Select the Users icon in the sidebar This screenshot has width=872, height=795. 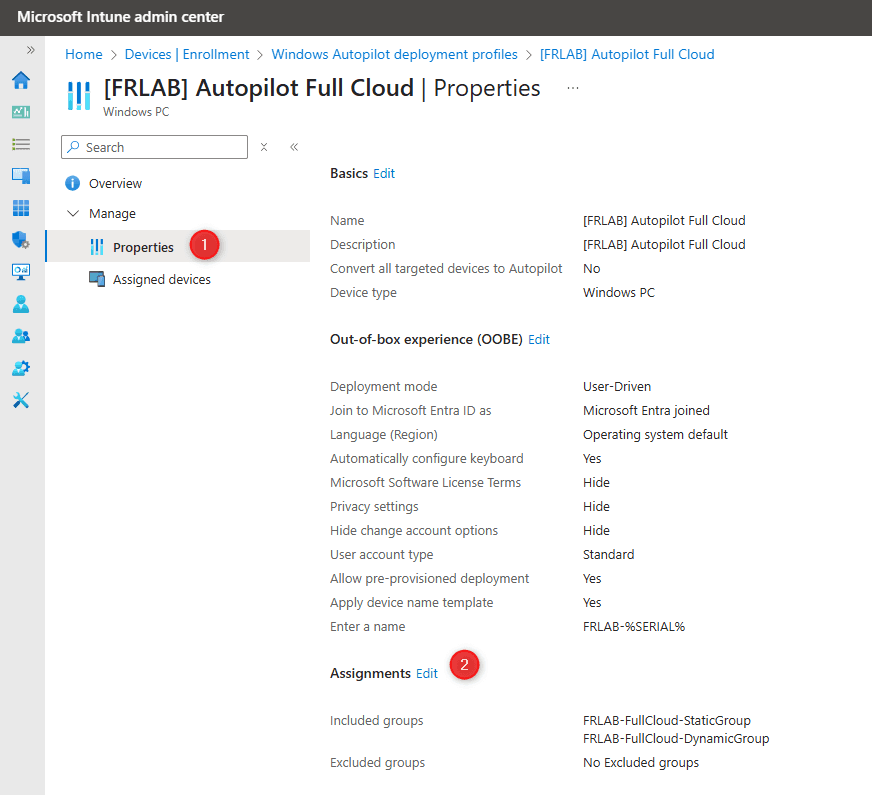21,304
